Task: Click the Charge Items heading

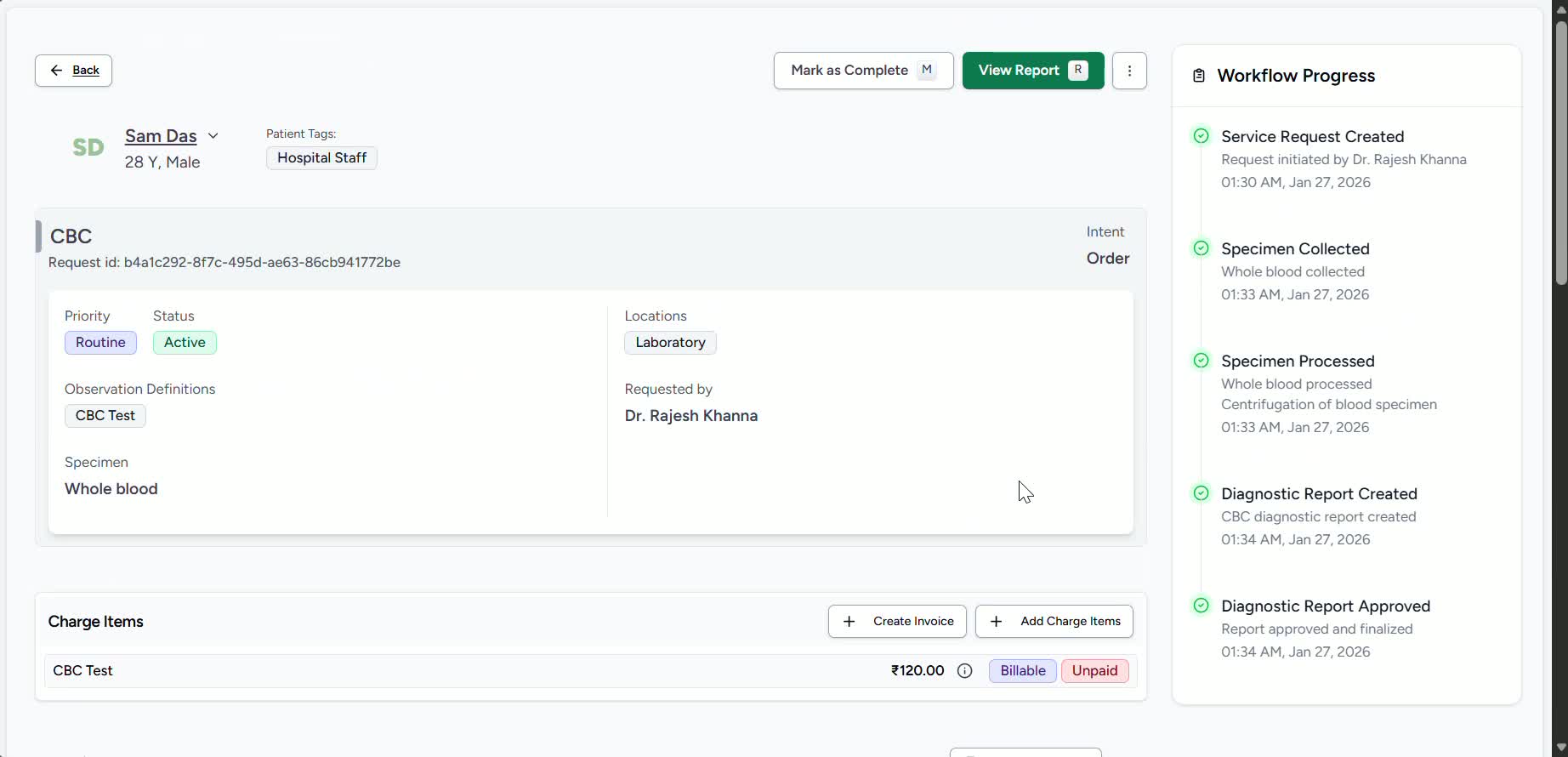Action: click(x=95, y=622)
